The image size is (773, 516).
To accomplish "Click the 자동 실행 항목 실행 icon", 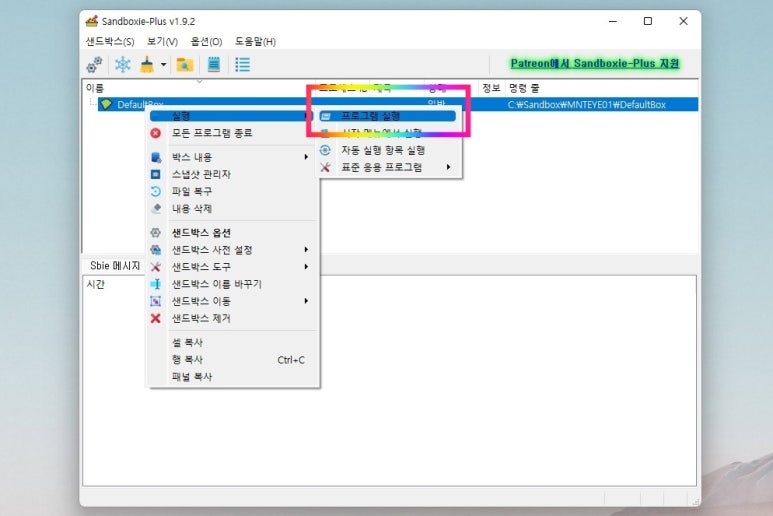I will click(325, 150).
